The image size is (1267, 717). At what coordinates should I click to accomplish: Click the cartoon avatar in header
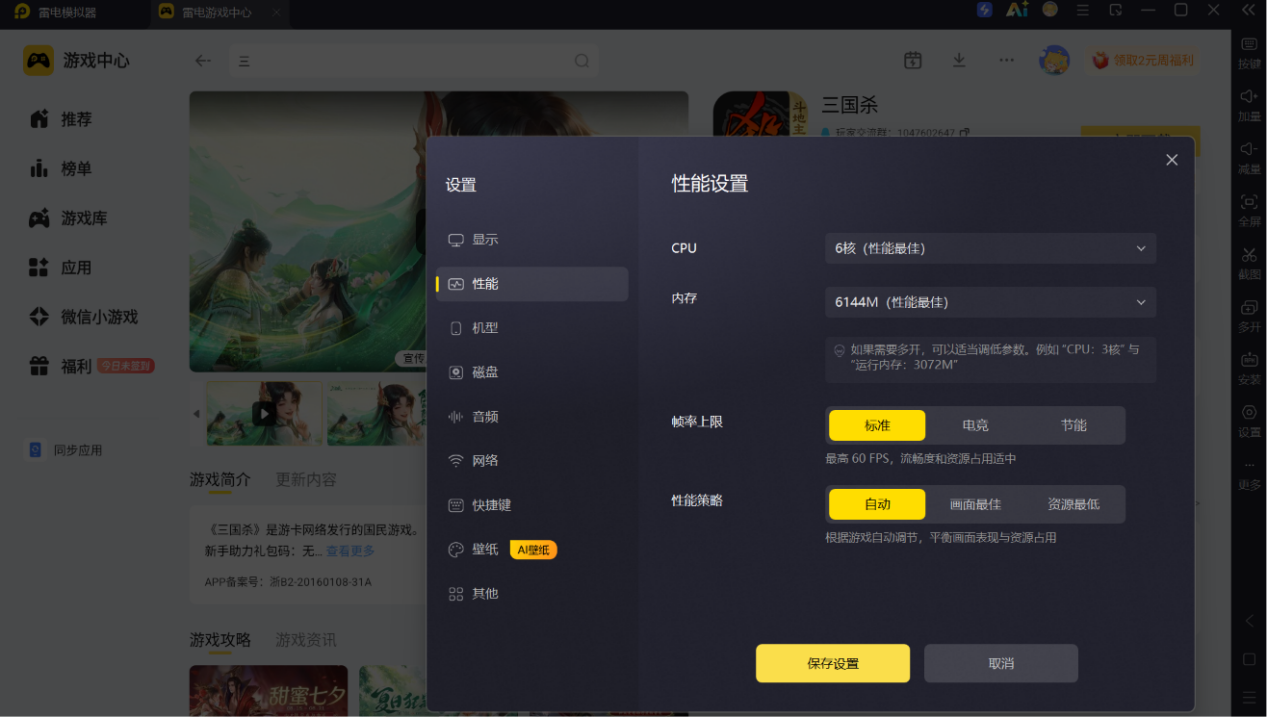(1054, 60)
